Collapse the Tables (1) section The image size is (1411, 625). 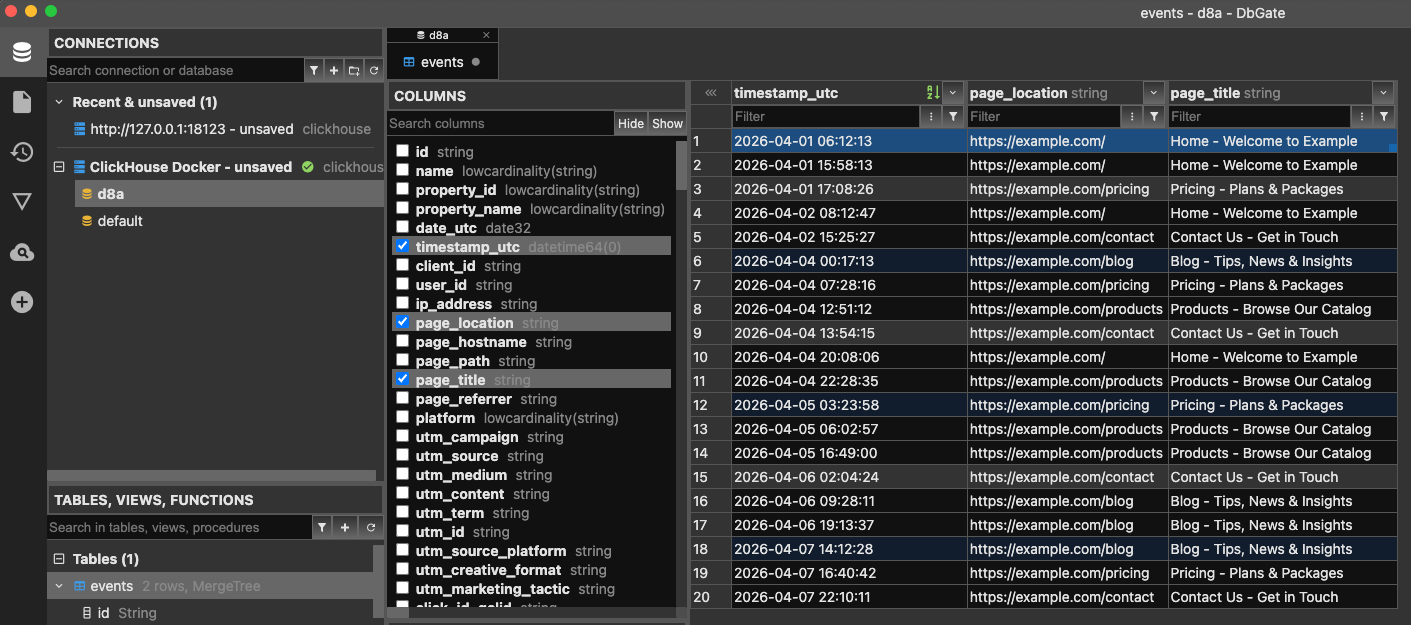pyautogui.click(x=60, y=559)
